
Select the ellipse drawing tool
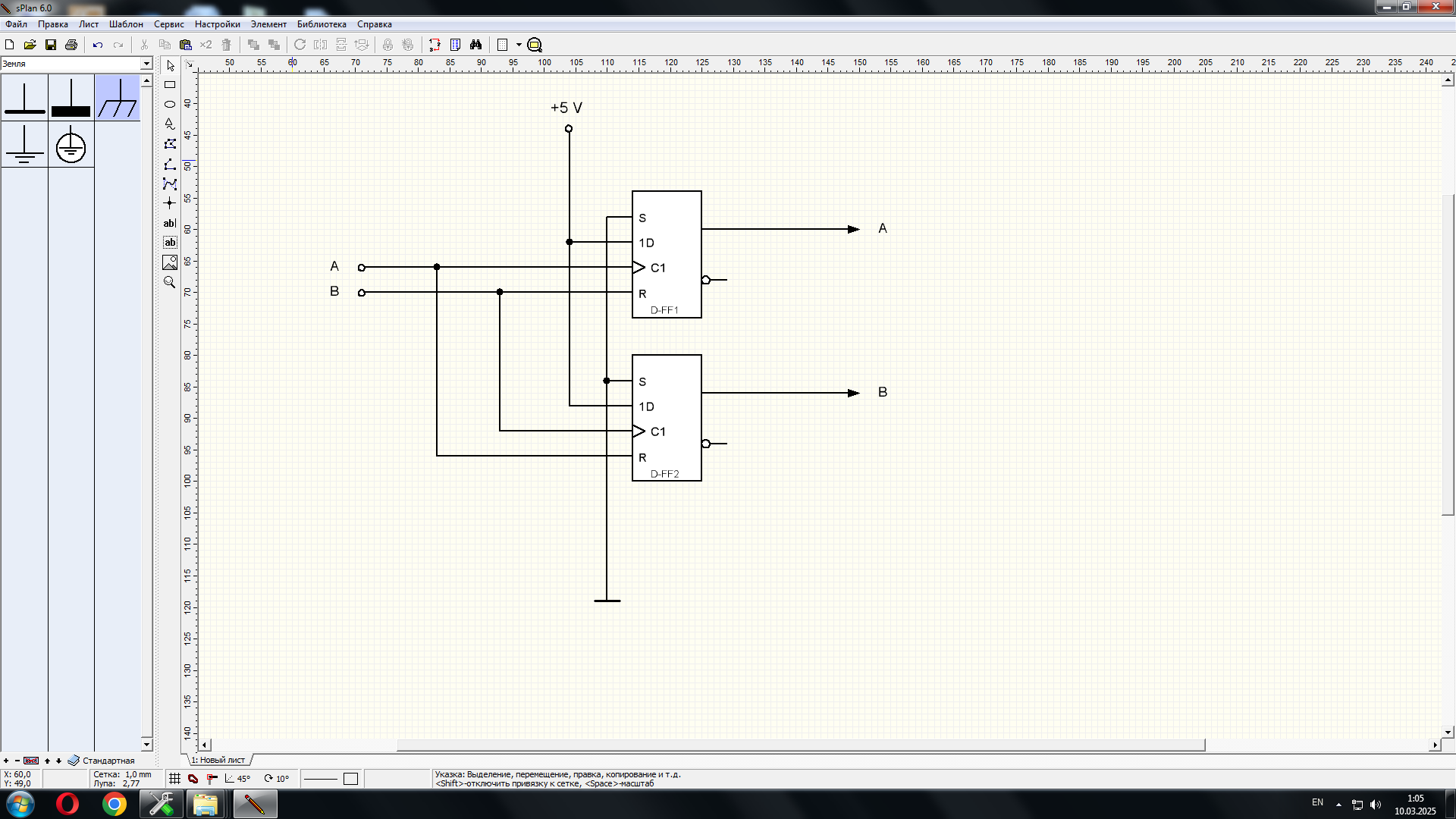pos(170,104)
